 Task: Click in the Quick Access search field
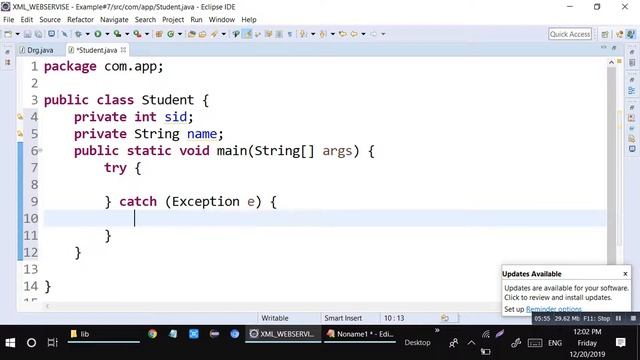pos(570,34)
